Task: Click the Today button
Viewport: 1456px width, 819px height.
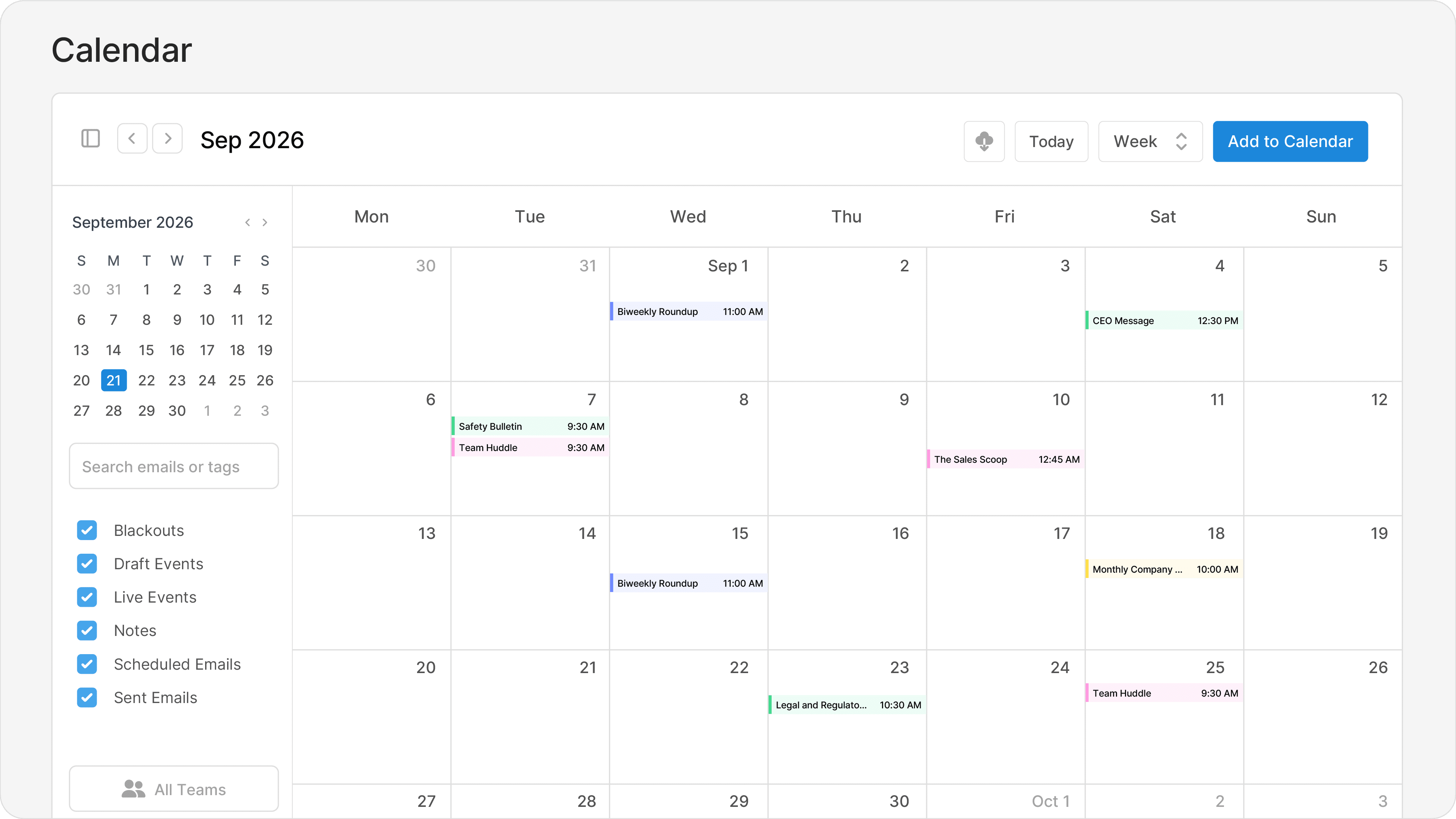Action: (1051, 141)
